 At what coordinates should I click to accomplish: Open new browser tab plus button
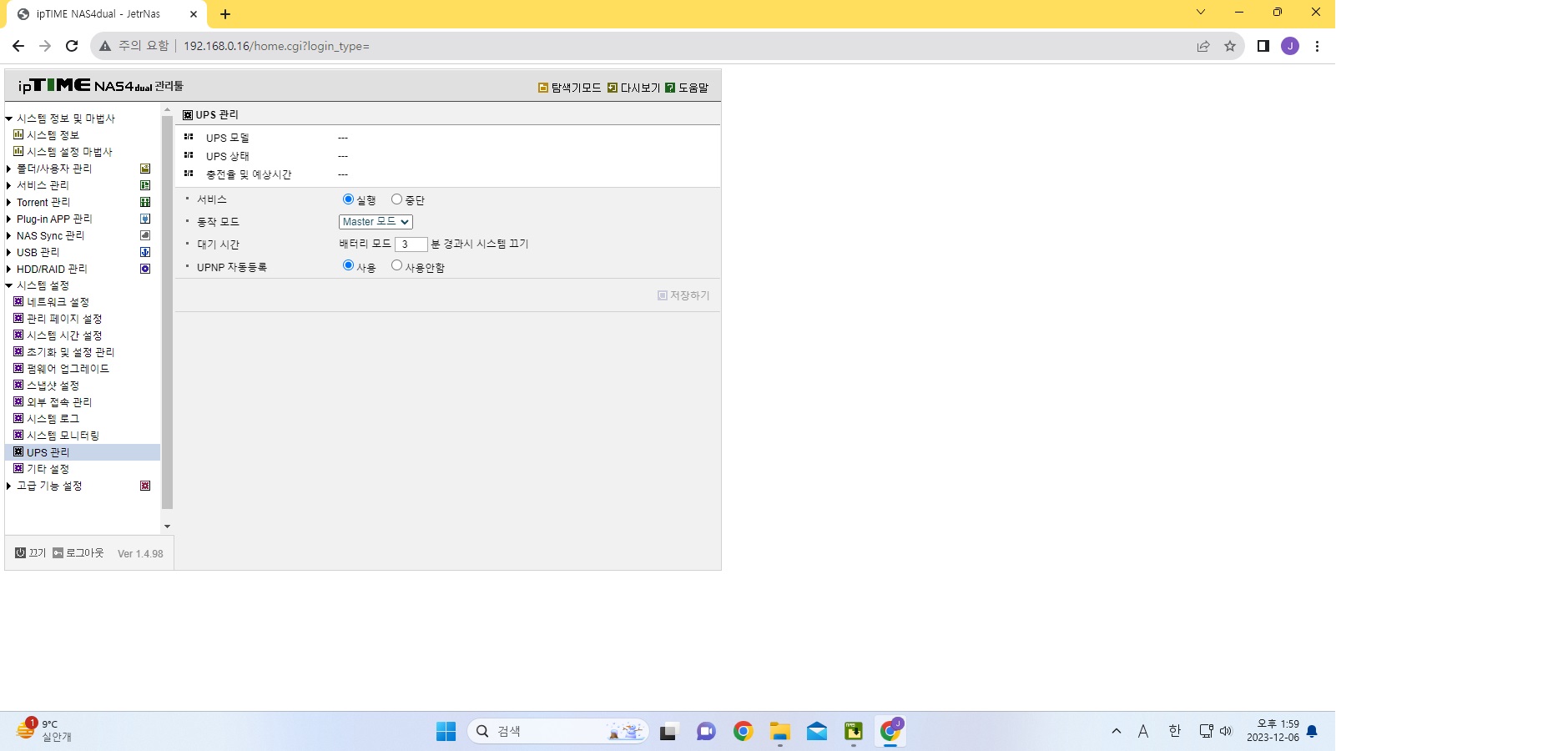[x=225, y=14]
